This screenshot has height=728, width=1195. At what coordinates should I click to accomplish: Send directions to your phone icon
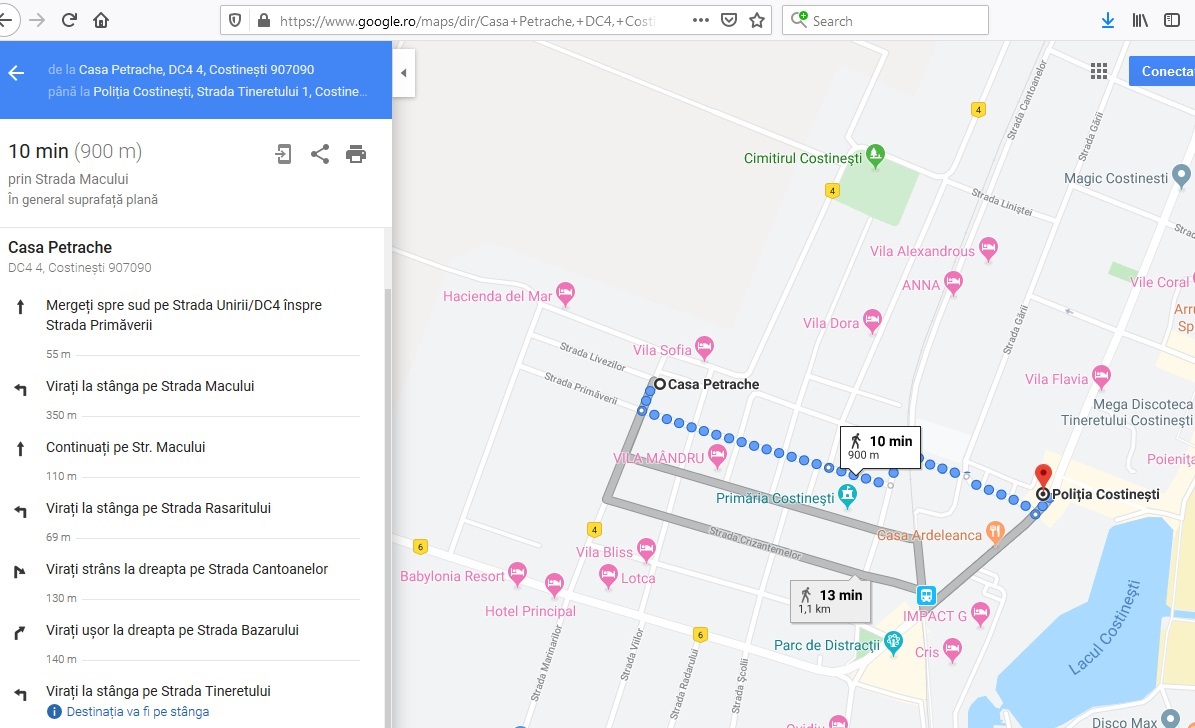(x=284, y=154)
